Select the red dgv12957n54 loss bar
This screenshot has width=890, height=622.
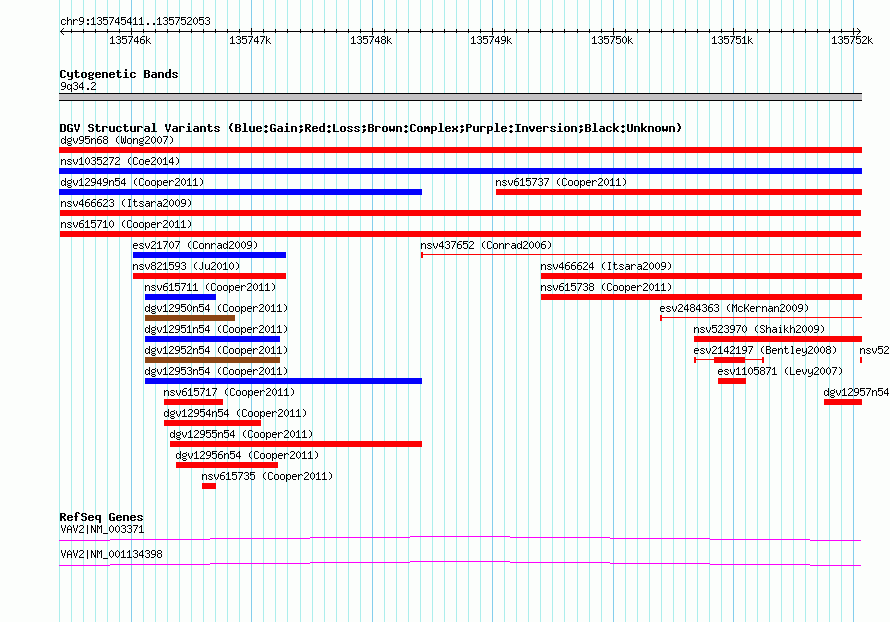843,402
